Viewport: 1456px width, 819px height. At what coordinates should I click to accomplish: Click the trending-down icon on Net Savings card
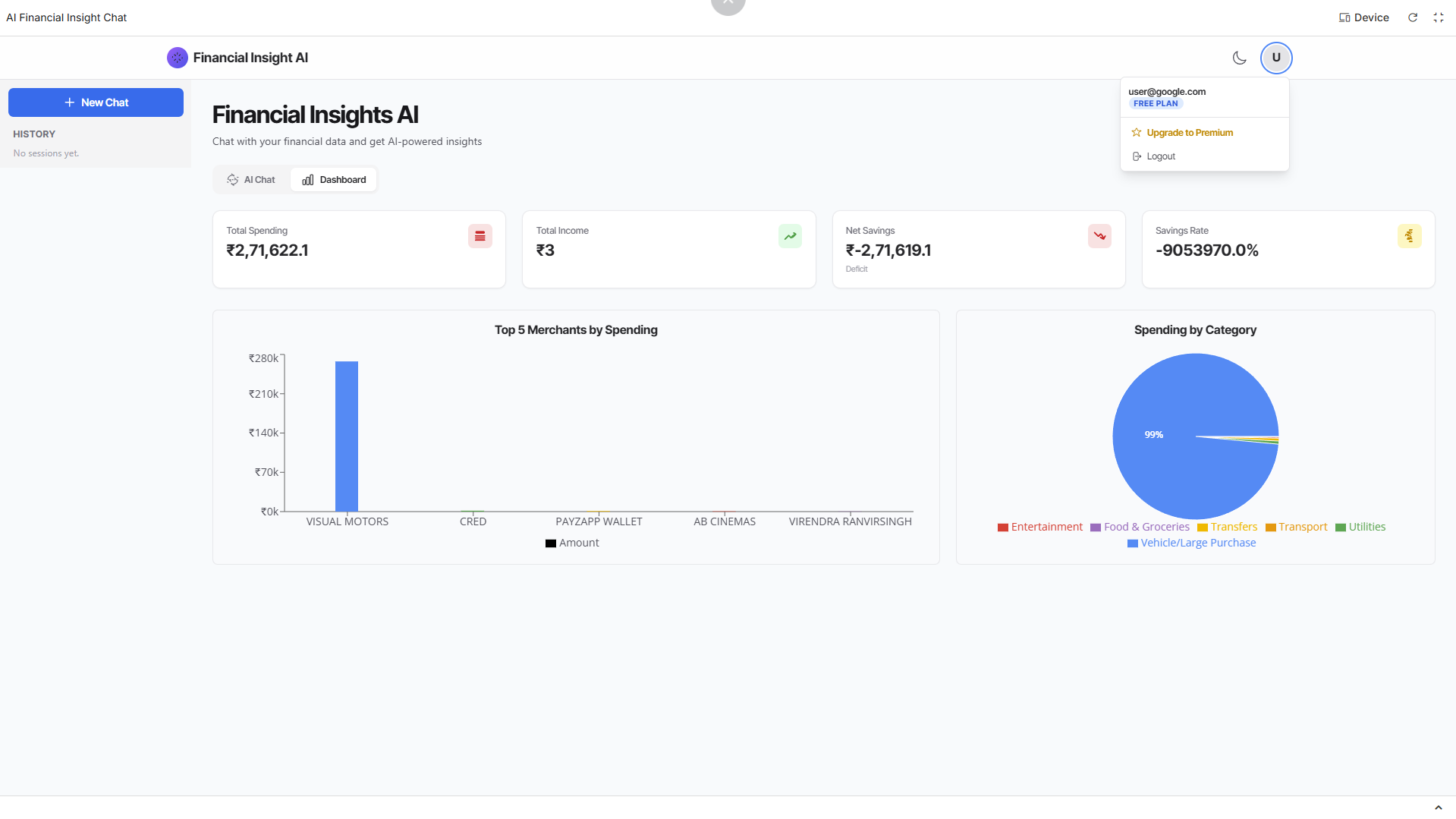[1099, 235]
